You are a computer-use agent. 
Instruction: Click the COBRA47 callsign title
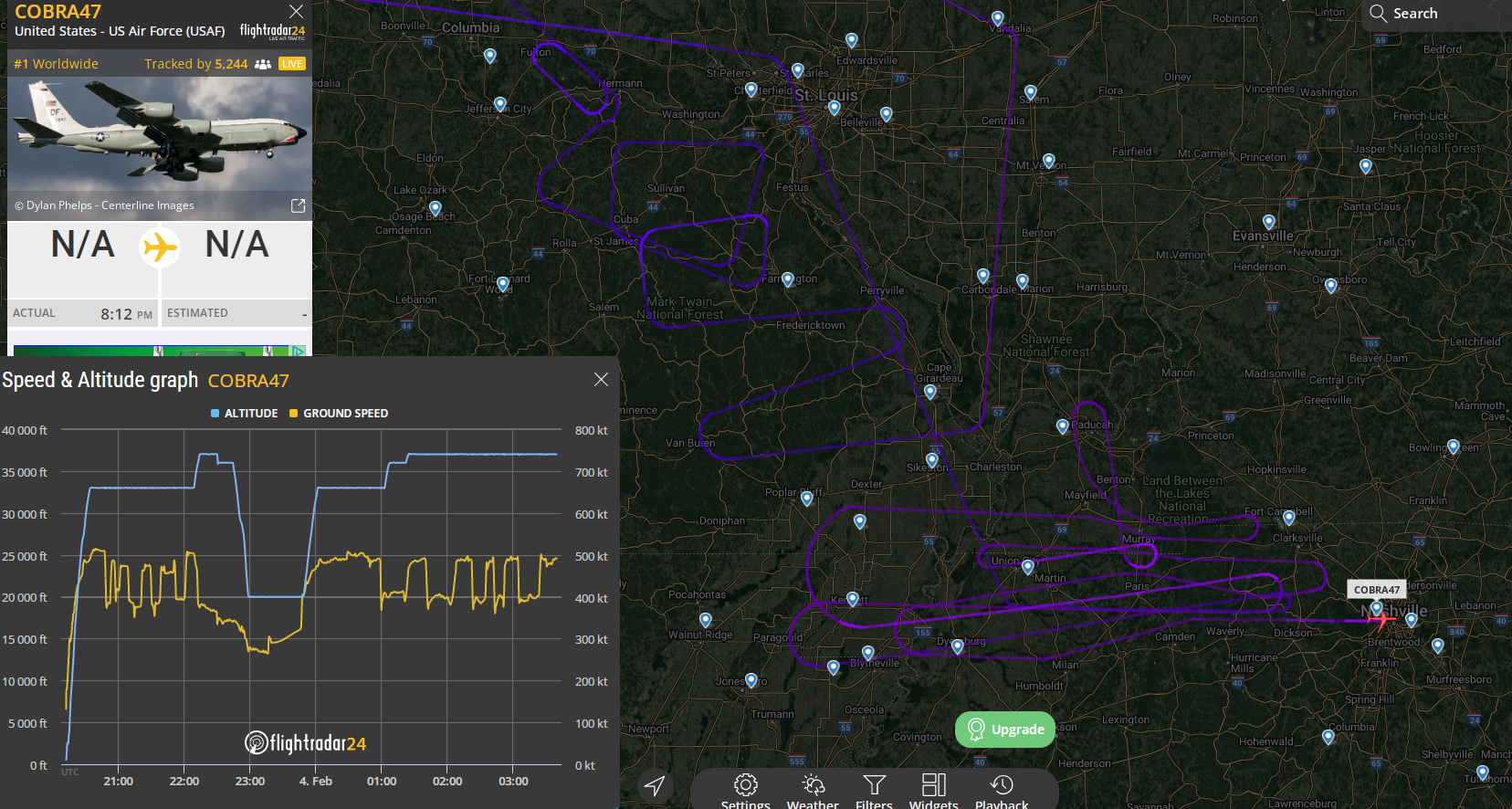click(58, 12)
